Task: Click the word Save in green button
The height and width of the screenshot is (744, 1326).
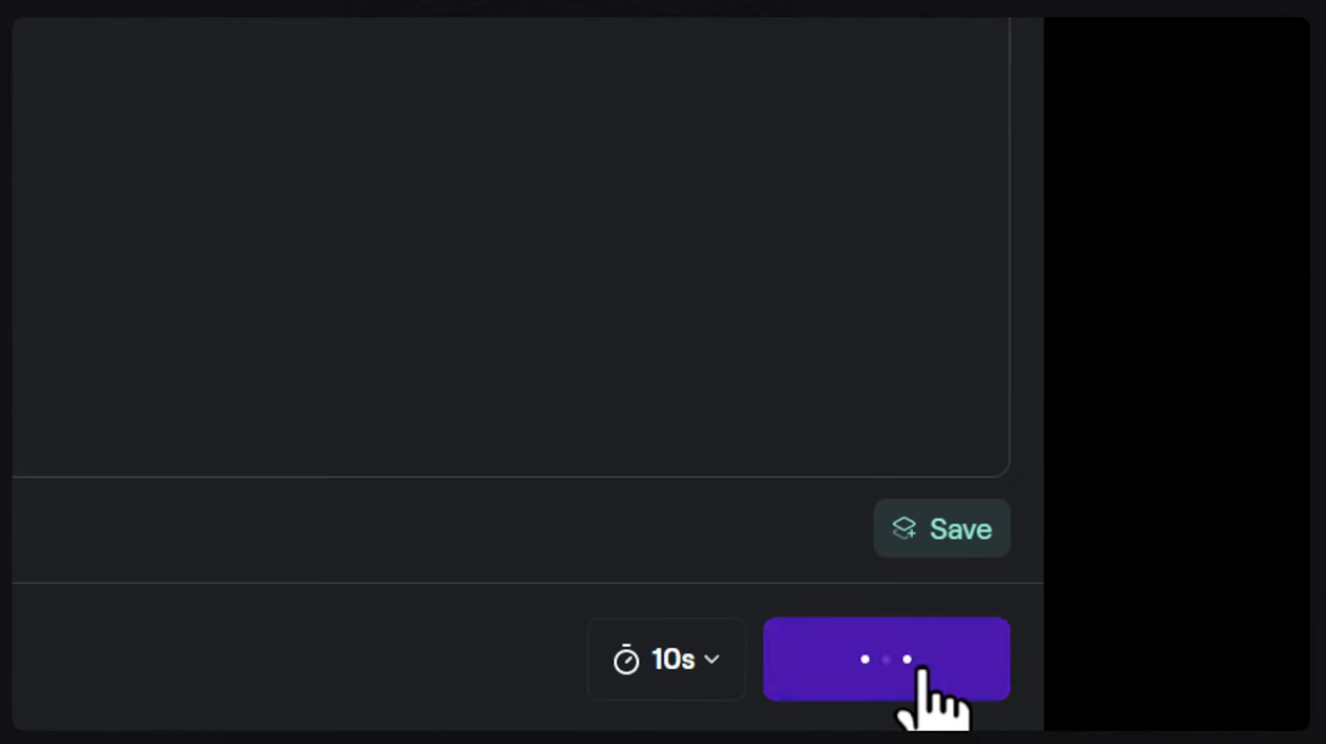Action: [x=961, y=529]
